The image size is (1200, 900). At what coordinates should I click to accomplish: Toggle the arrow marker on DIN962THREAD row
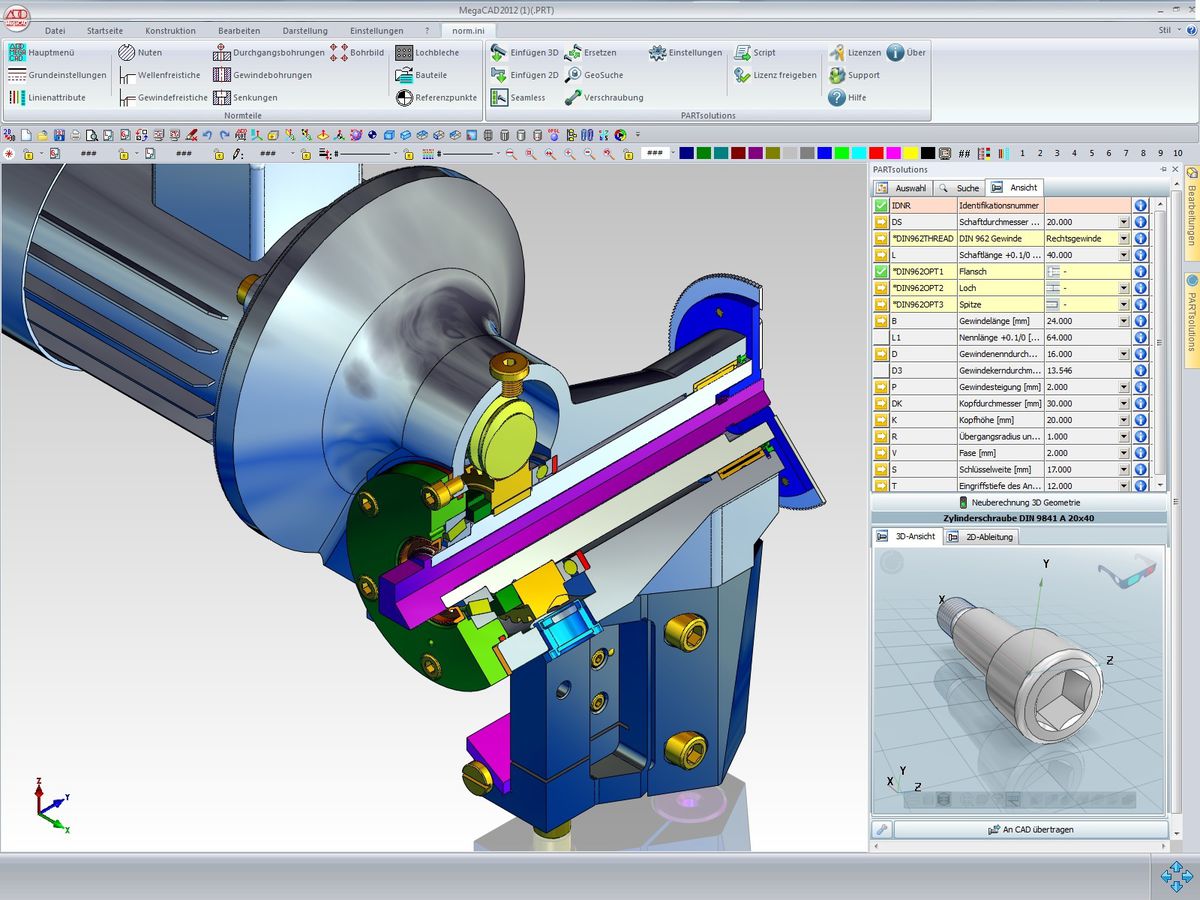pyautogui.click(x=881, y=238)
